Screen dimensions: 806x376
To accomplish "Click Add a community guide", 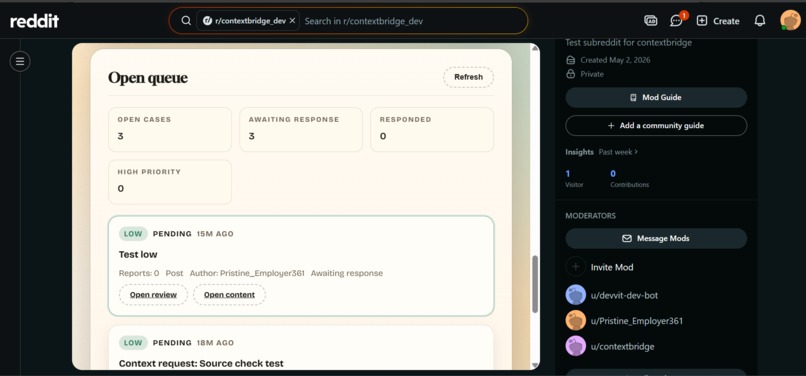I will pyautogui.click(x=656, y=126).
